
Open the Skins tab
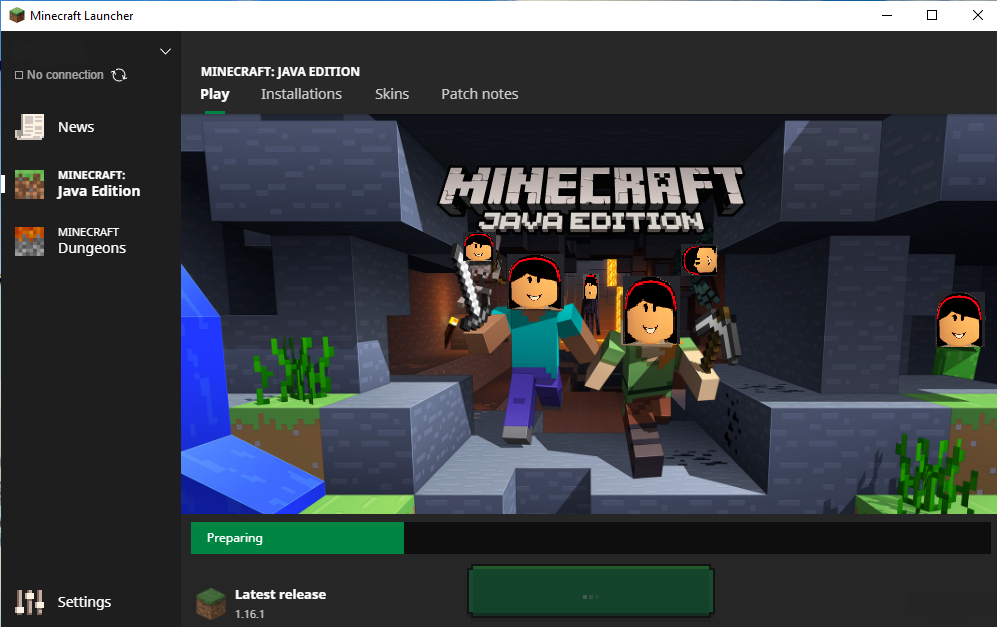click(392, 94)
